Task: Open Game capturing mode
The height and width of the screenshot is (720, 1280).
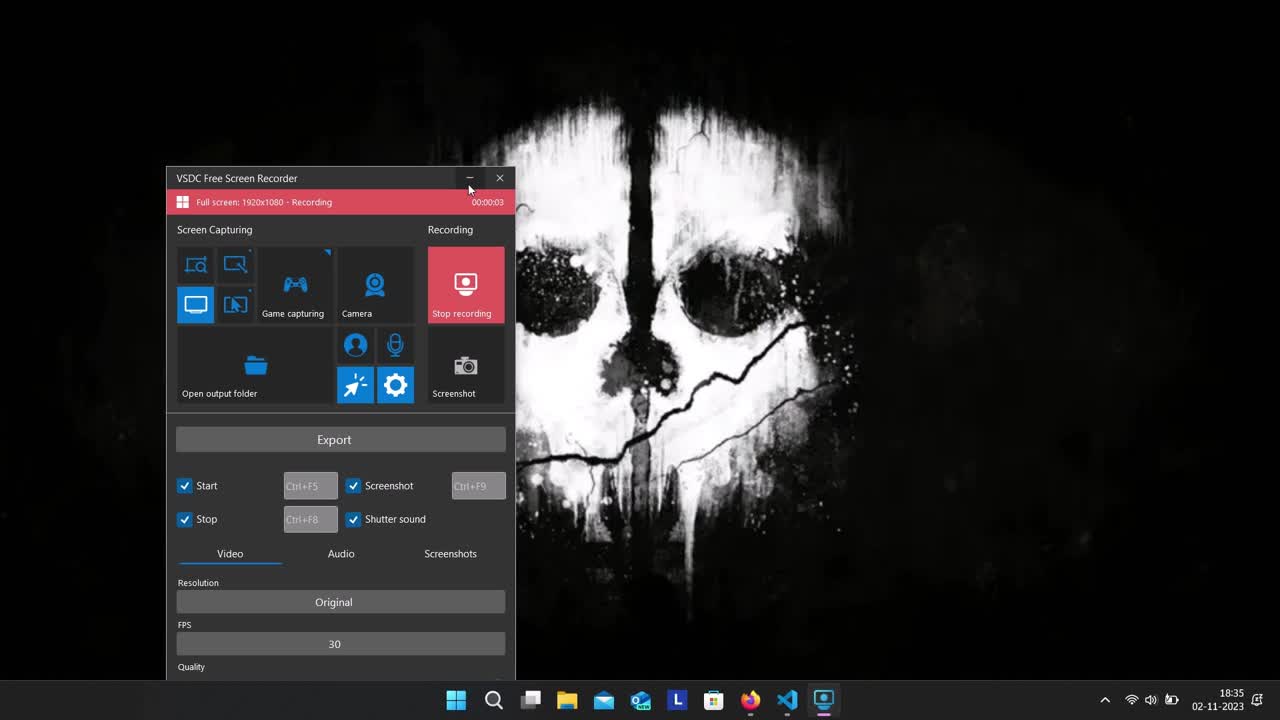Action: coord(295,286)
